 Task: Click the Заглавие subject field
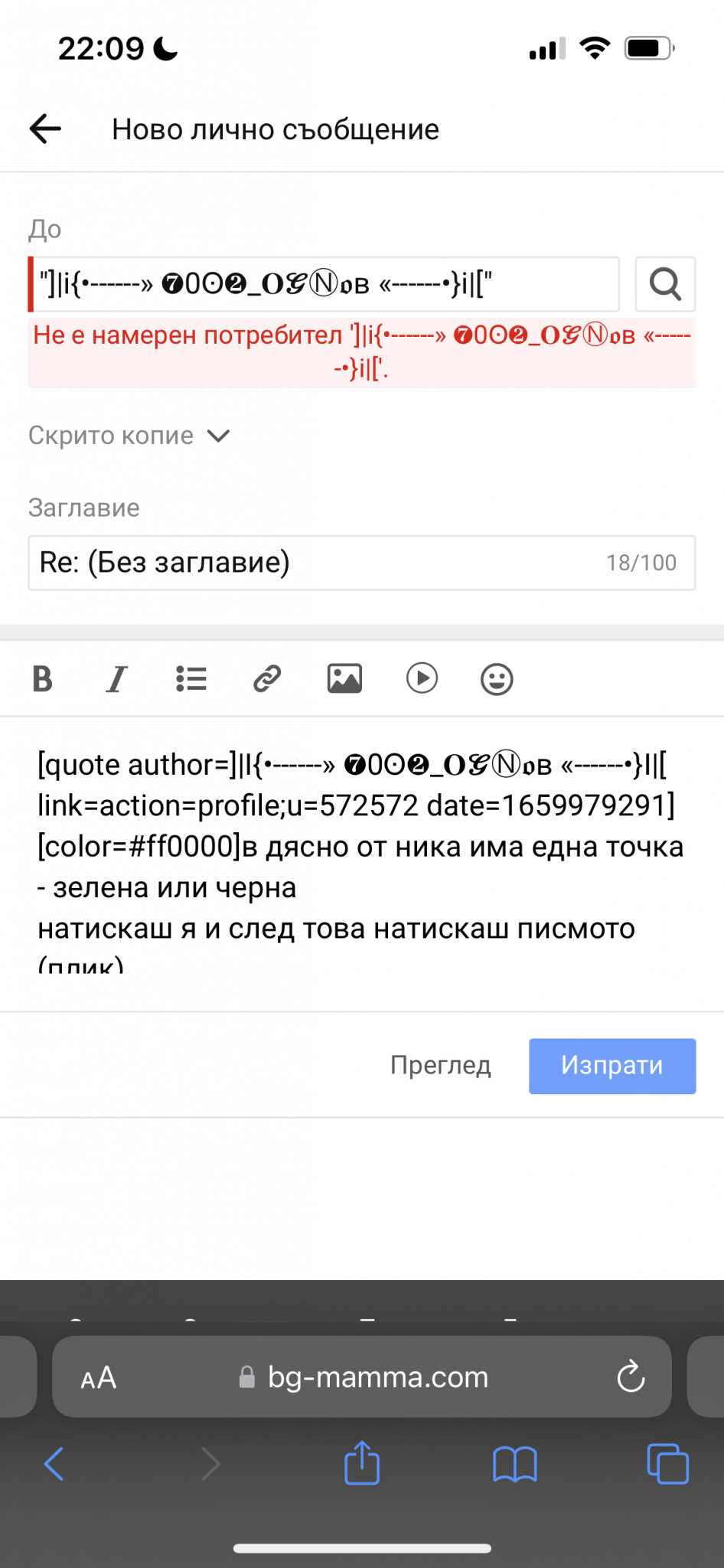point(314,563)
